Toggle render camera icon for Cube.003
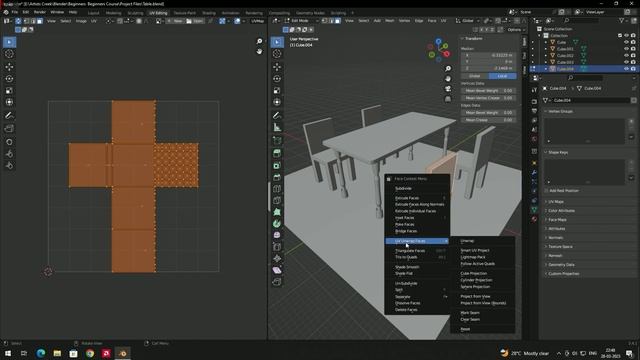Image resolution: width=640 pixels, height=360 pixels. coord(633,62)
